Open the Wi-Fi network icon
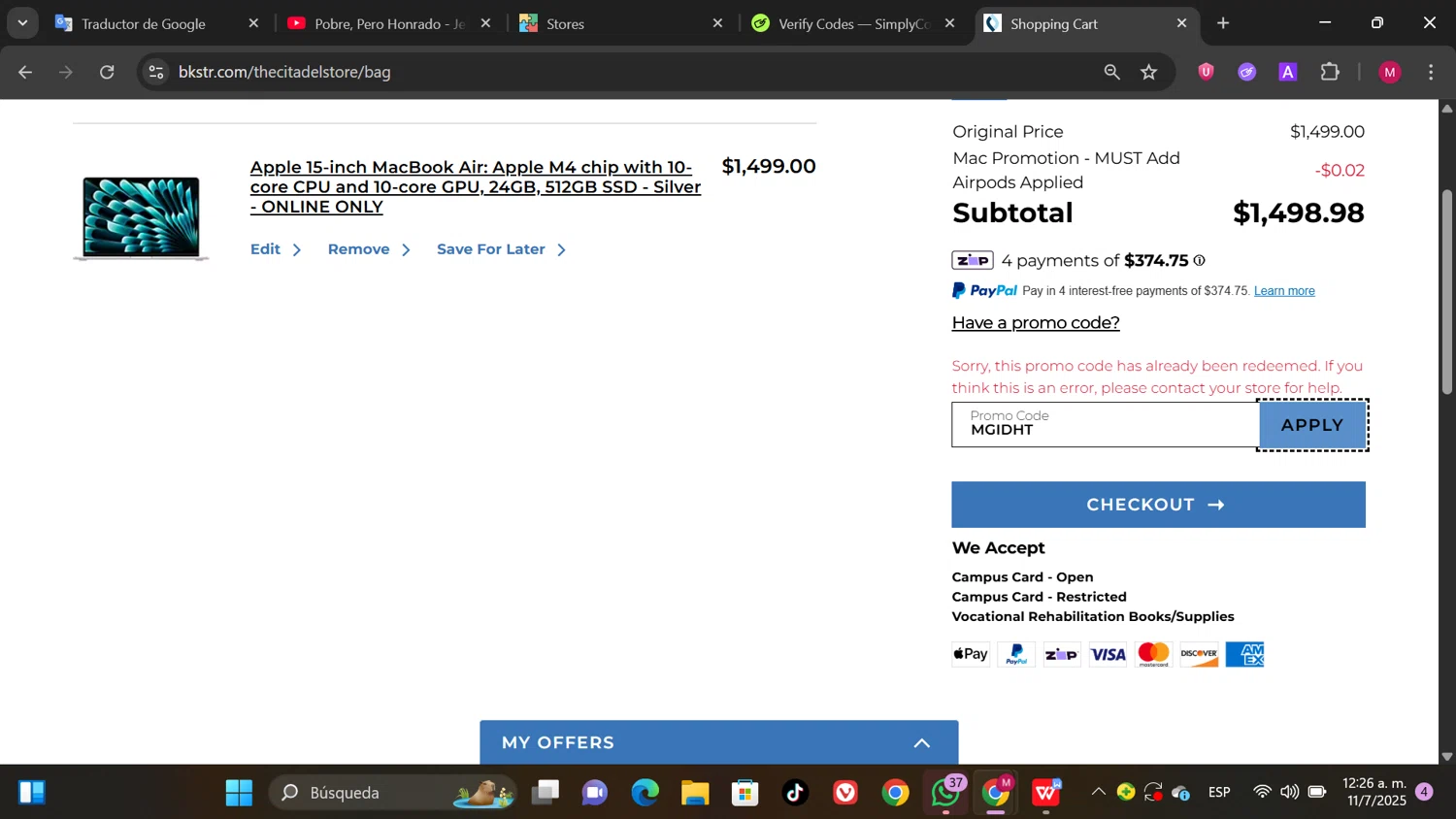Viewport: 1456px width, 819px height. [x=1262, y=793]
